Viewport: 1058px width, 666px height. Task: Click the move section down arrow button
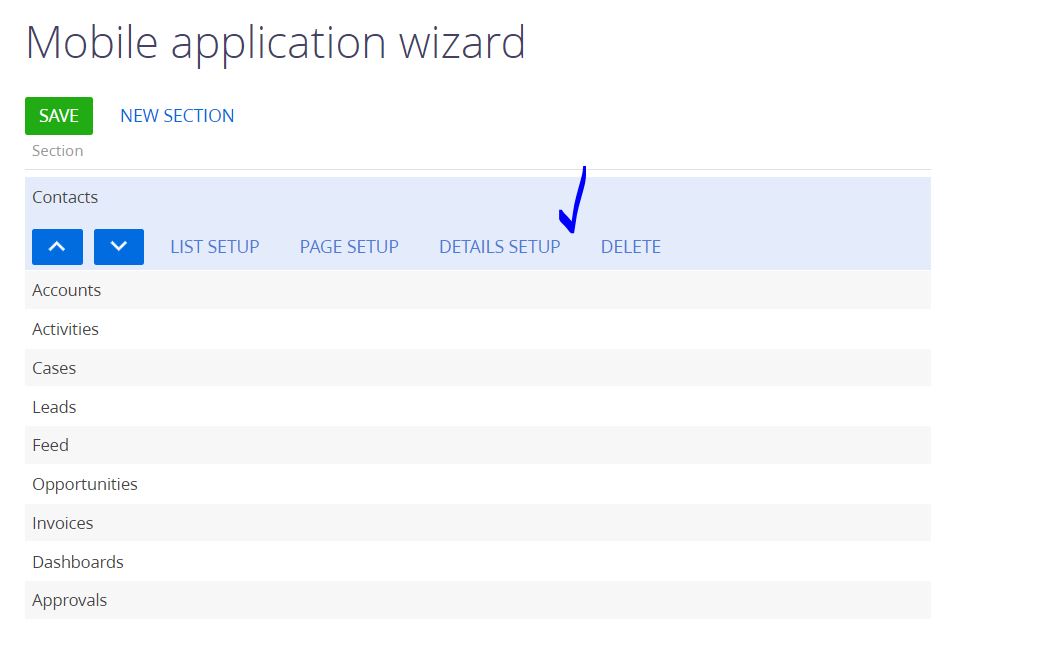click(119, 247)
